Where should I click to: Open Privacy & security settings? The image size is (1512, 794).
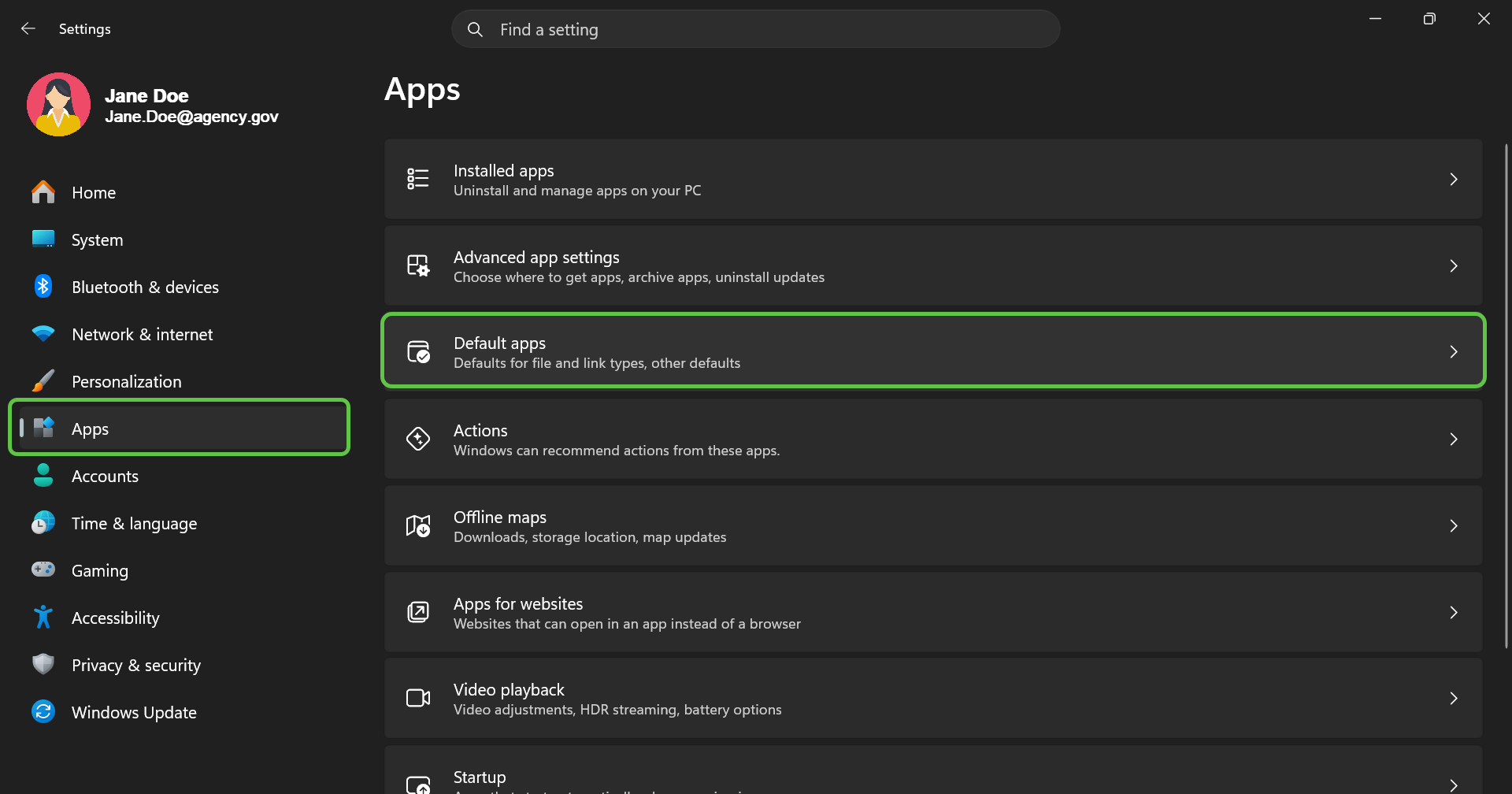(x=180, y=665)
